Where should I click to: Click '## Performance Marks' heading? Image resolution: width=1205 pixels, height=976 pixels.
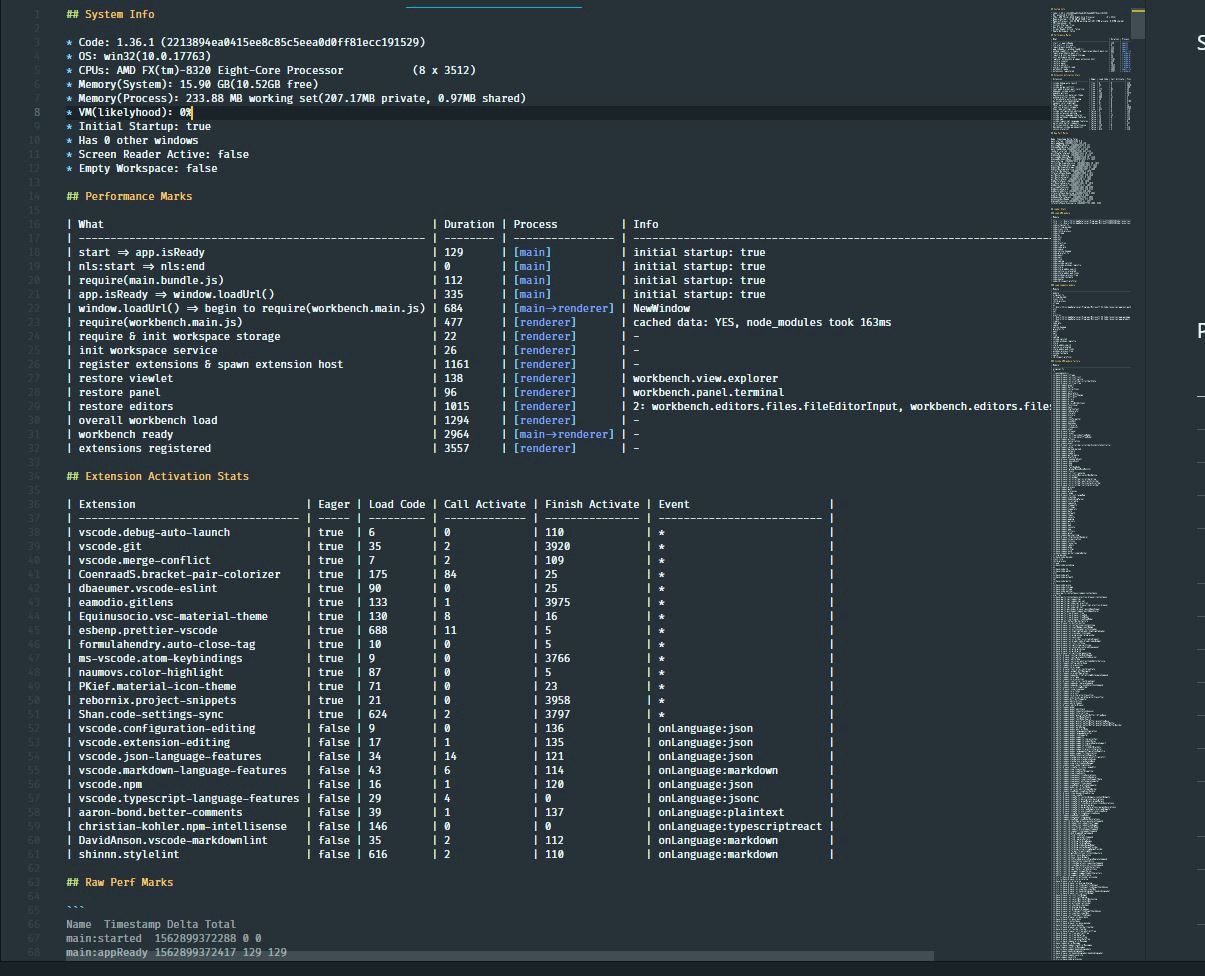pos(129,196)
